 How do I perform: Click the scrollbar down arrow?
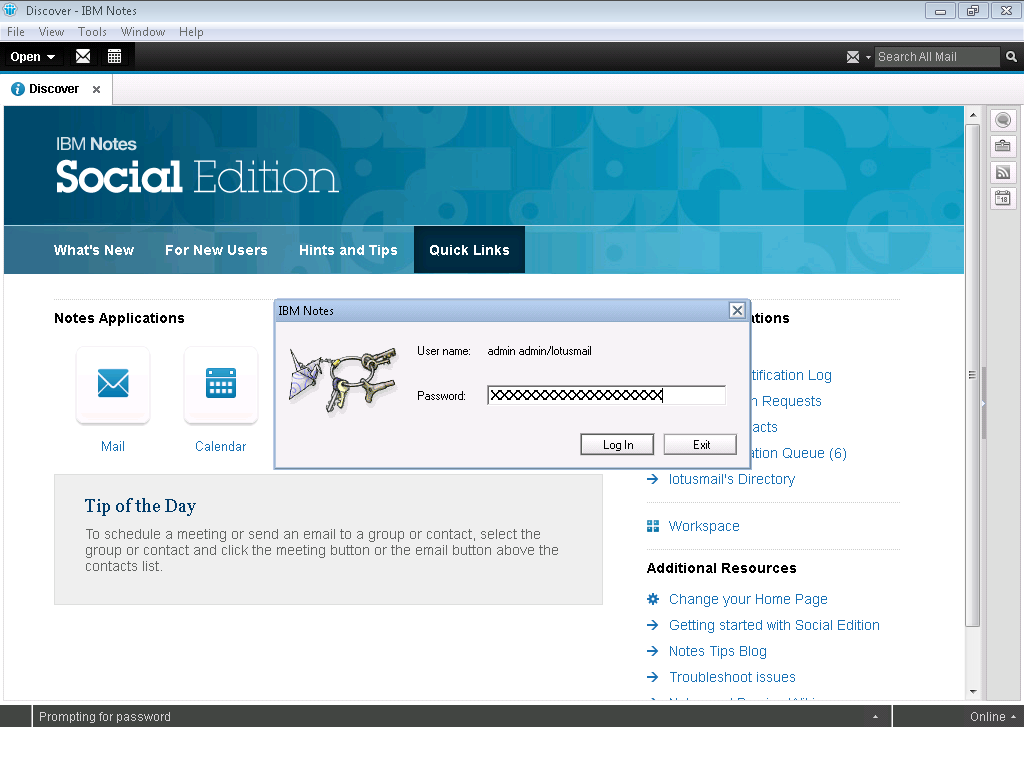[x=973, y=691]
